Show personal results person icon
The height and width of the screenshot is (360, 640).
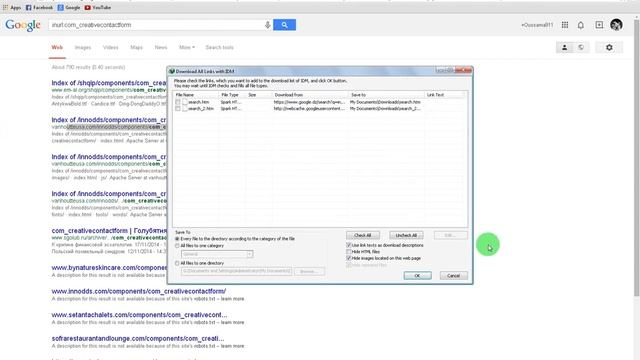click(x=564, y=47)
